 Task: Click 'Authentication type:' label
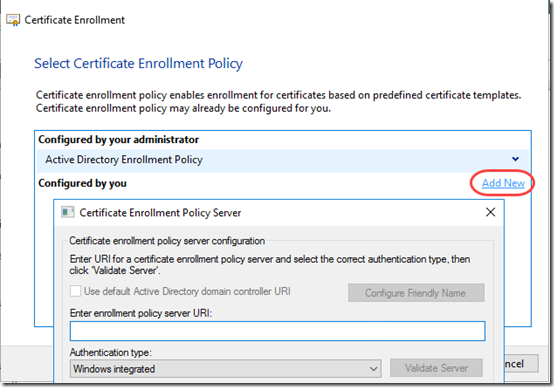pos(111,352)
